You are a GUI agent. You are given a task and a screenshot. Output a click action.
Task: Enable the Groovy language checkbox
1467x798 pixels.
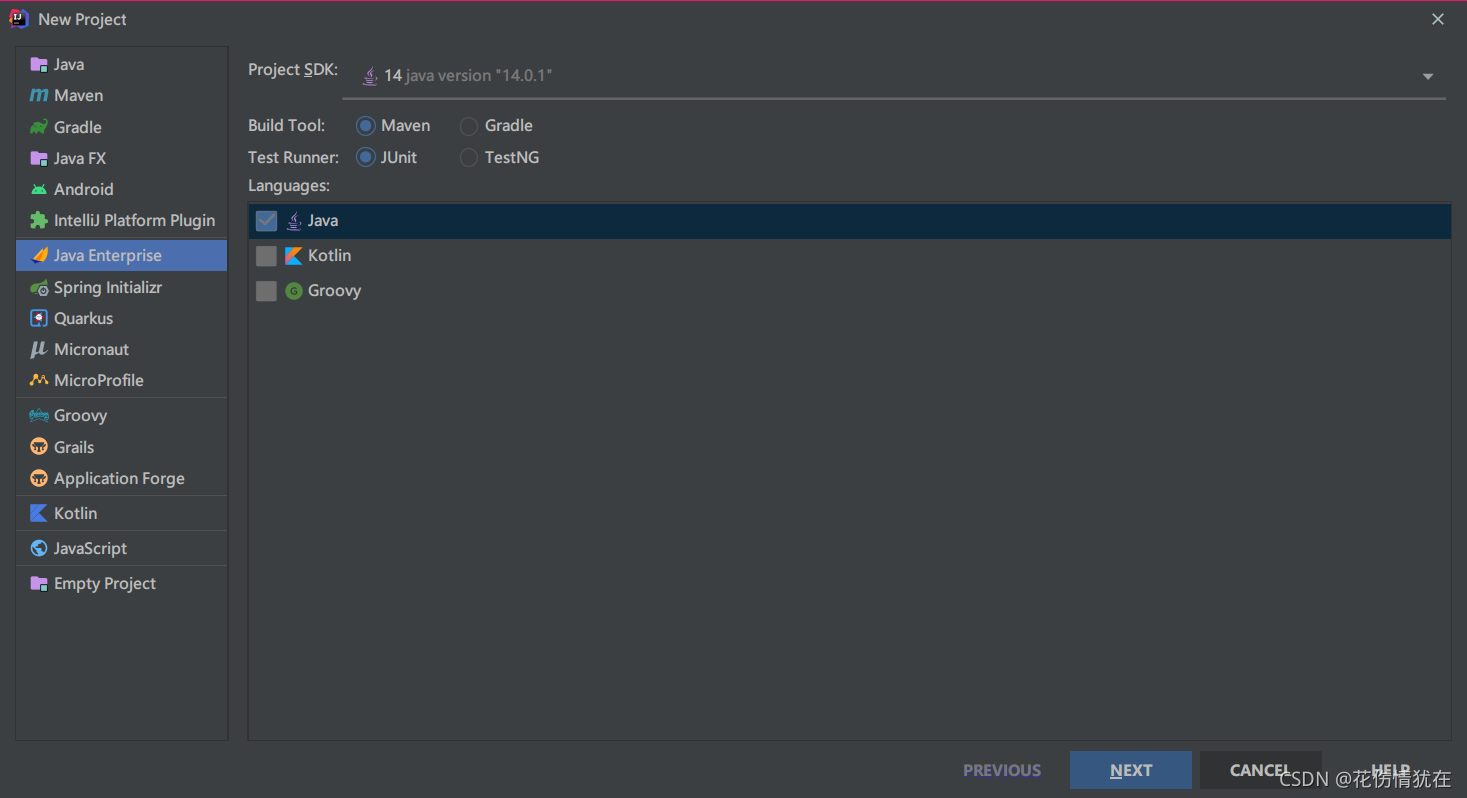coord(266,291)
